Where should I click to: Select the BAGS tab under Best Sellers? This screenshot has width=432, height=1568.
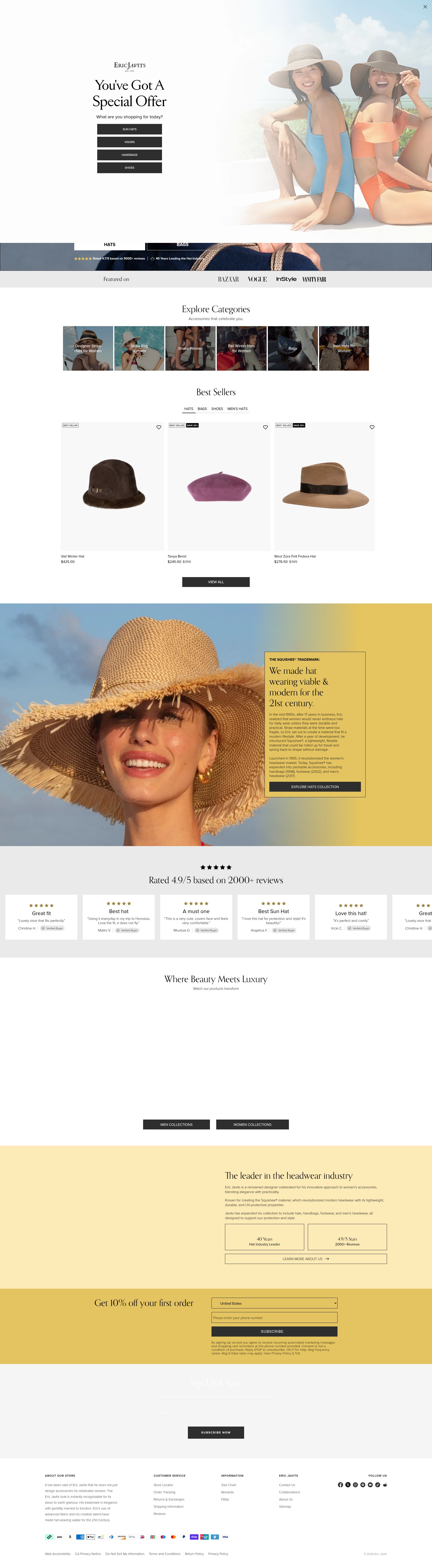click(x=202, y=409)
